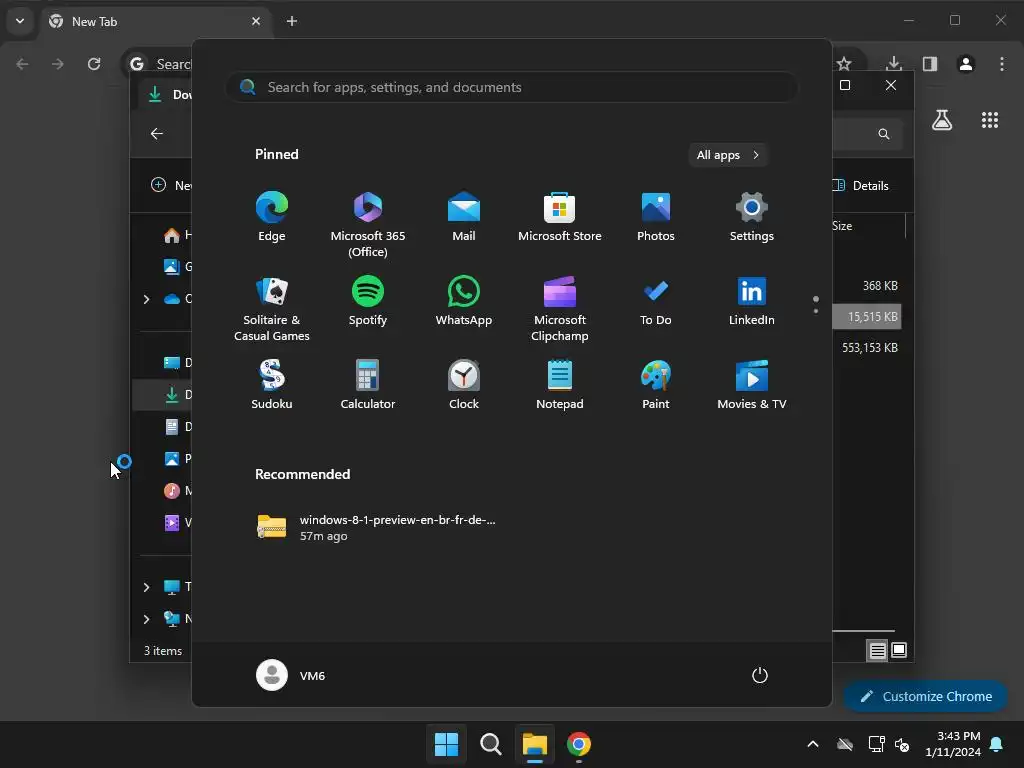Viewport: 1024px width, 768px height.
Task: Switch to Chrome on the taskbar
Action: click(x=579, y=744)
